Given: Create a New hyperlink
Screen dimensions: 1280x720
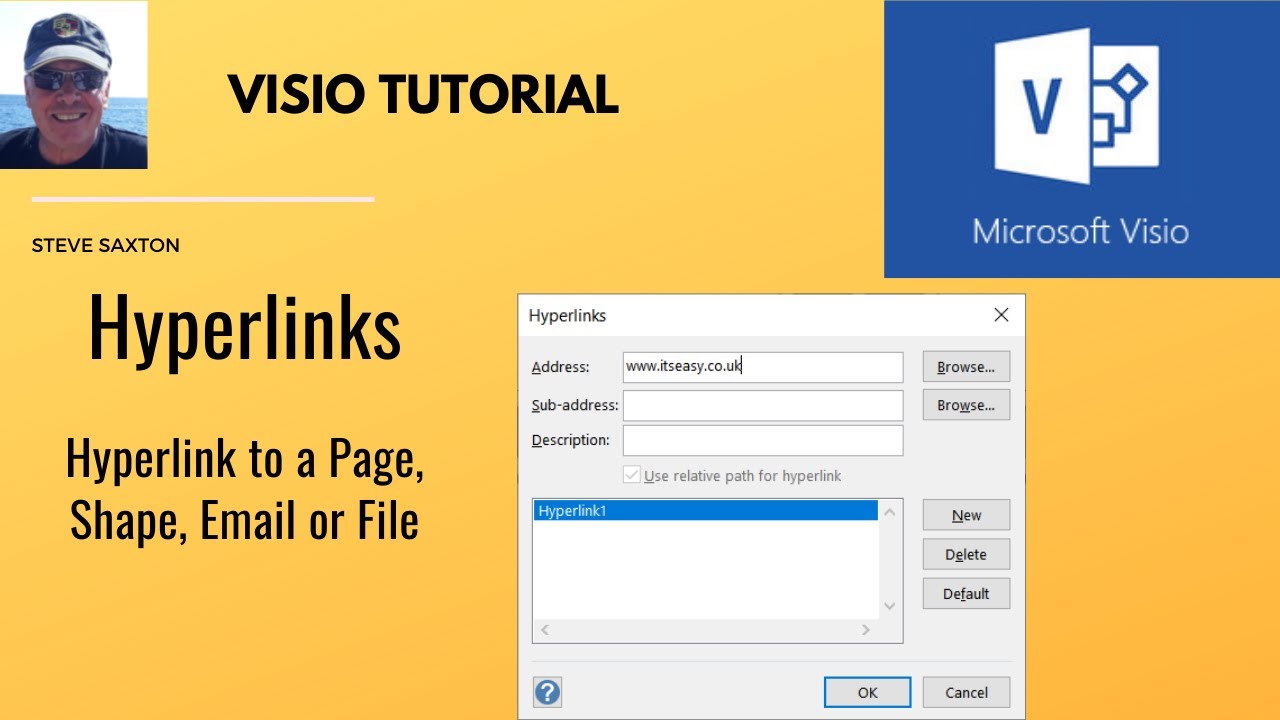Looking at the screenshot, I should click(966, 515).
